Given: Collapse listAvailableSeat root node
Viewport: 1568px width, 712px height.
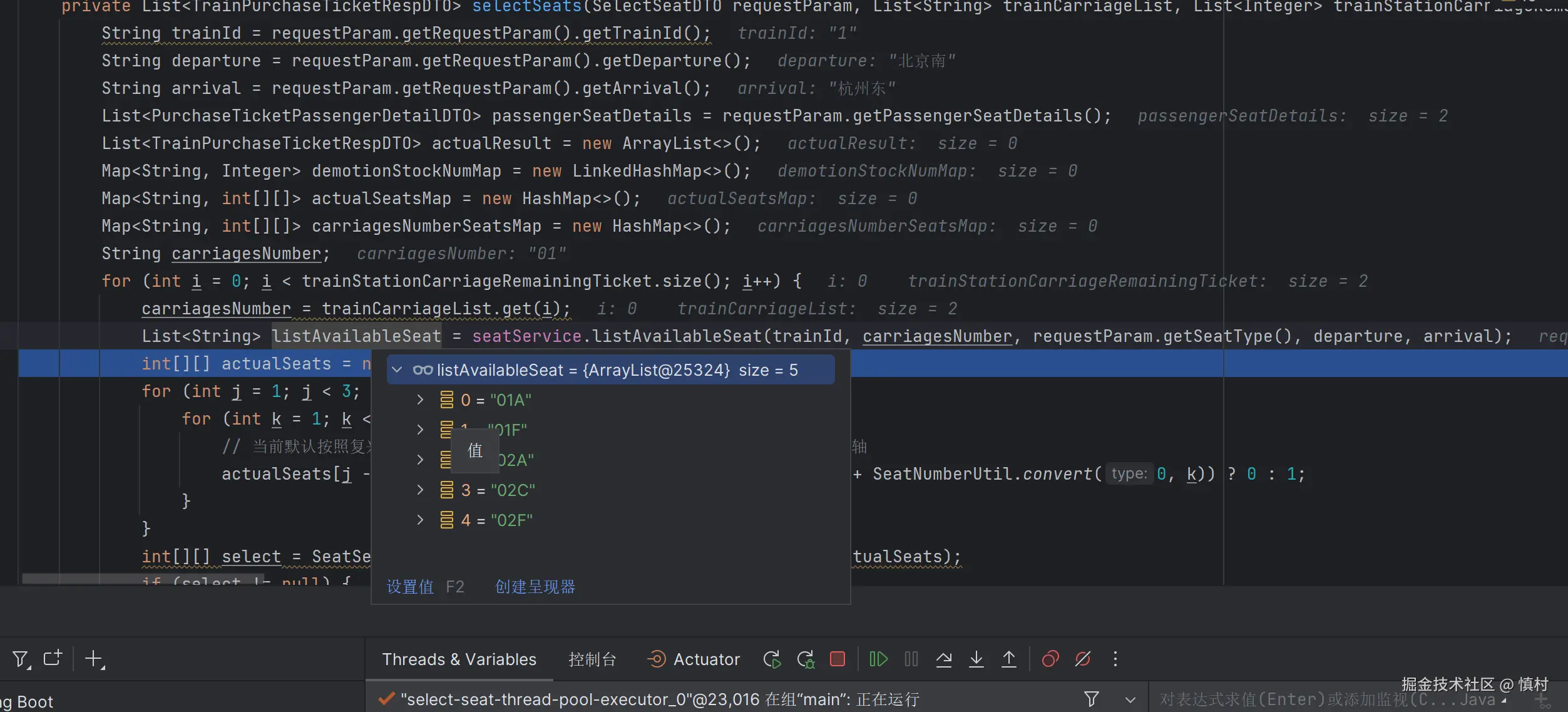Looking at the screenshot, I should coord(397,370).
